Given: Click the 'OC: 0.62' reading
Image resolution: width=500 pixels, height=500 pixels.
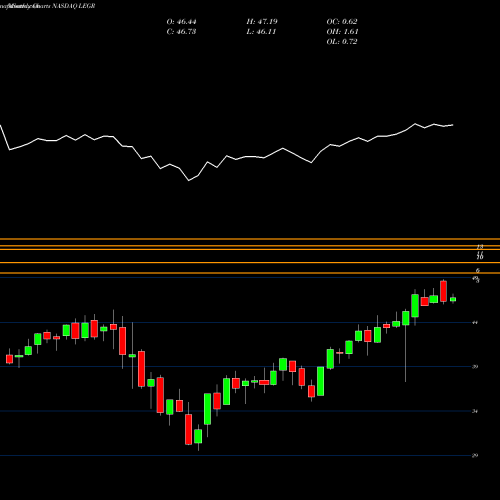Looking at the screenshot, I should point(342,22).
